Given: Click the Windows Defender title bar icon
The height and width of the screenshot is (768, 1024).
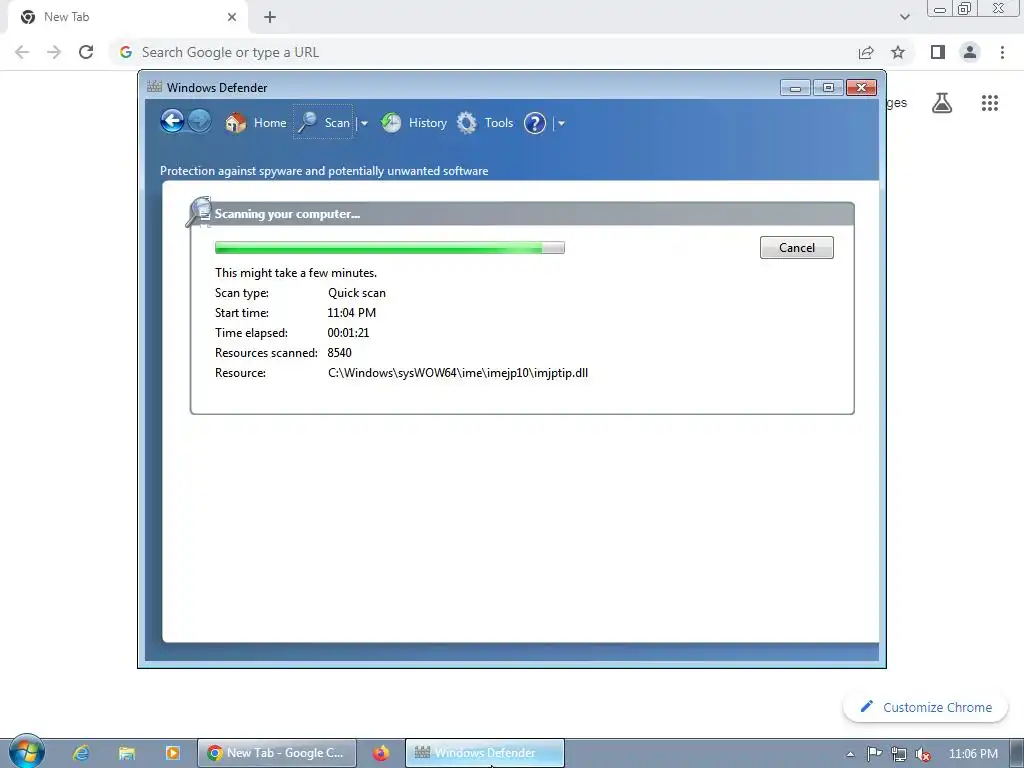Looking at the screenshot, I should 155,87.
